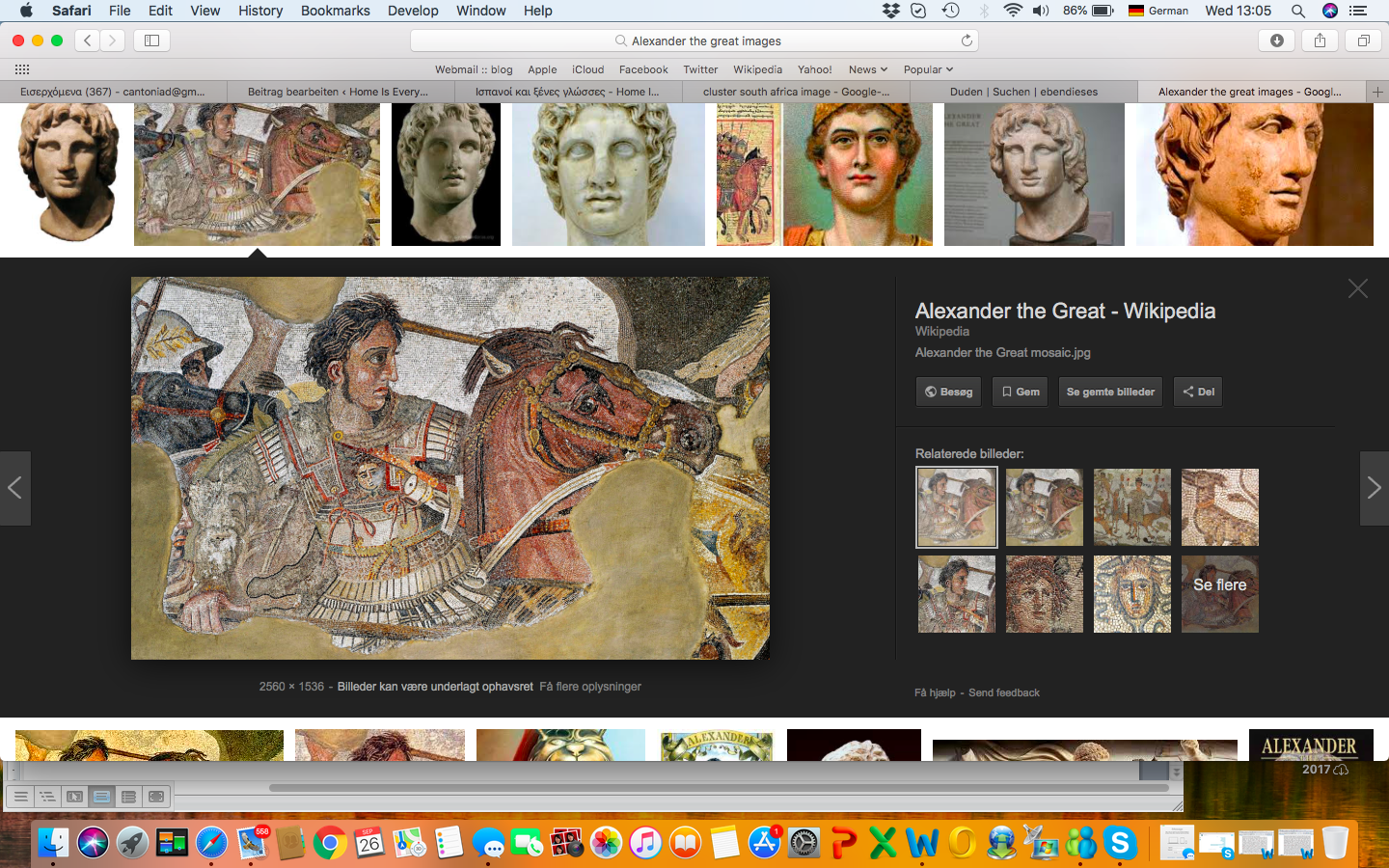Viewport: 1389px width, 868px height.
Task: Open the favorites grid icon
Action: point(22,69)
